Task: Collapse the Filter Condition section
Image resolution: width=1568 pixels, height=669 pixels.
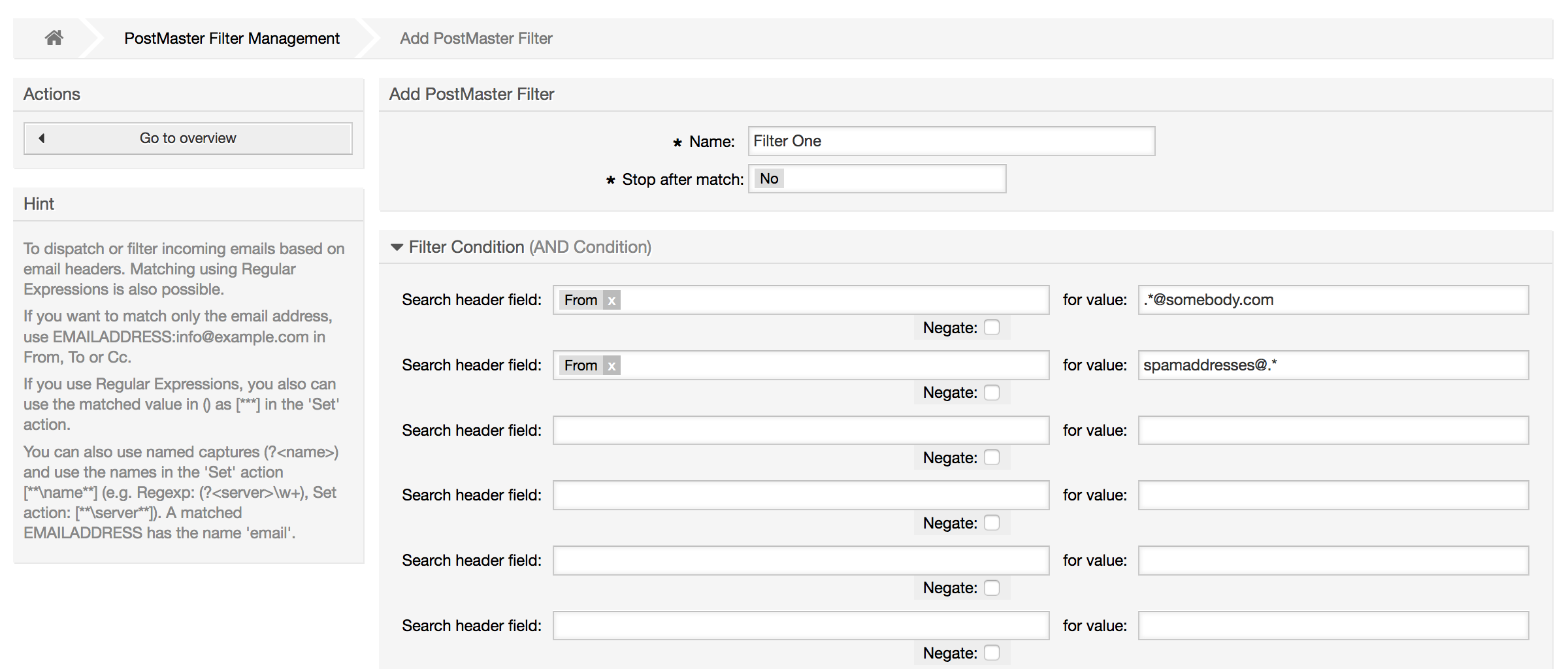Action: click(396, 246)
